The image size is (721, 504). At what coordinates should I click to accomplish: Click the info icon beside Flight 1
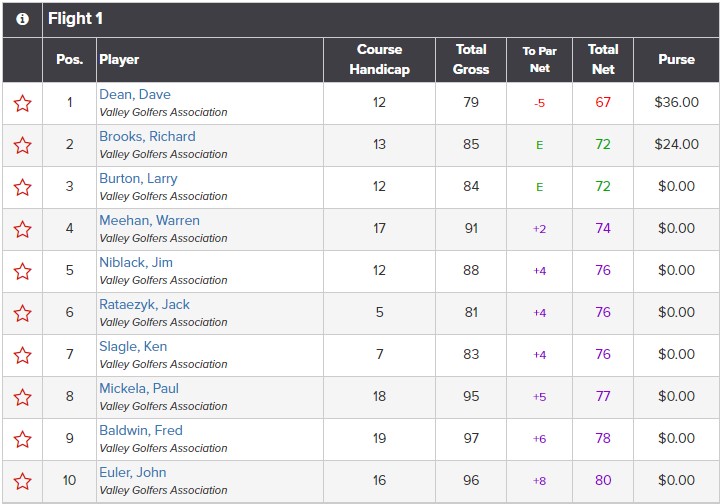(x=22, y=19)
